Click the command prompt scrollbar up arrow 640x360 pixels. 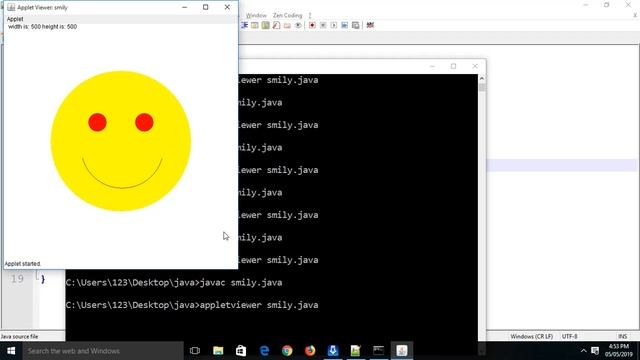pyautogui.click(x=482, y=78)
